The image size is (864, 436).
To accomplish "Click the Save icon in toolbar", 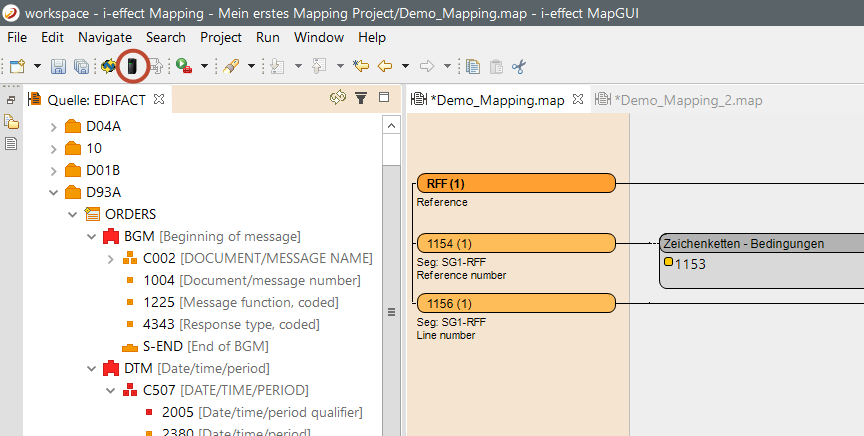I will coord(58,67).
